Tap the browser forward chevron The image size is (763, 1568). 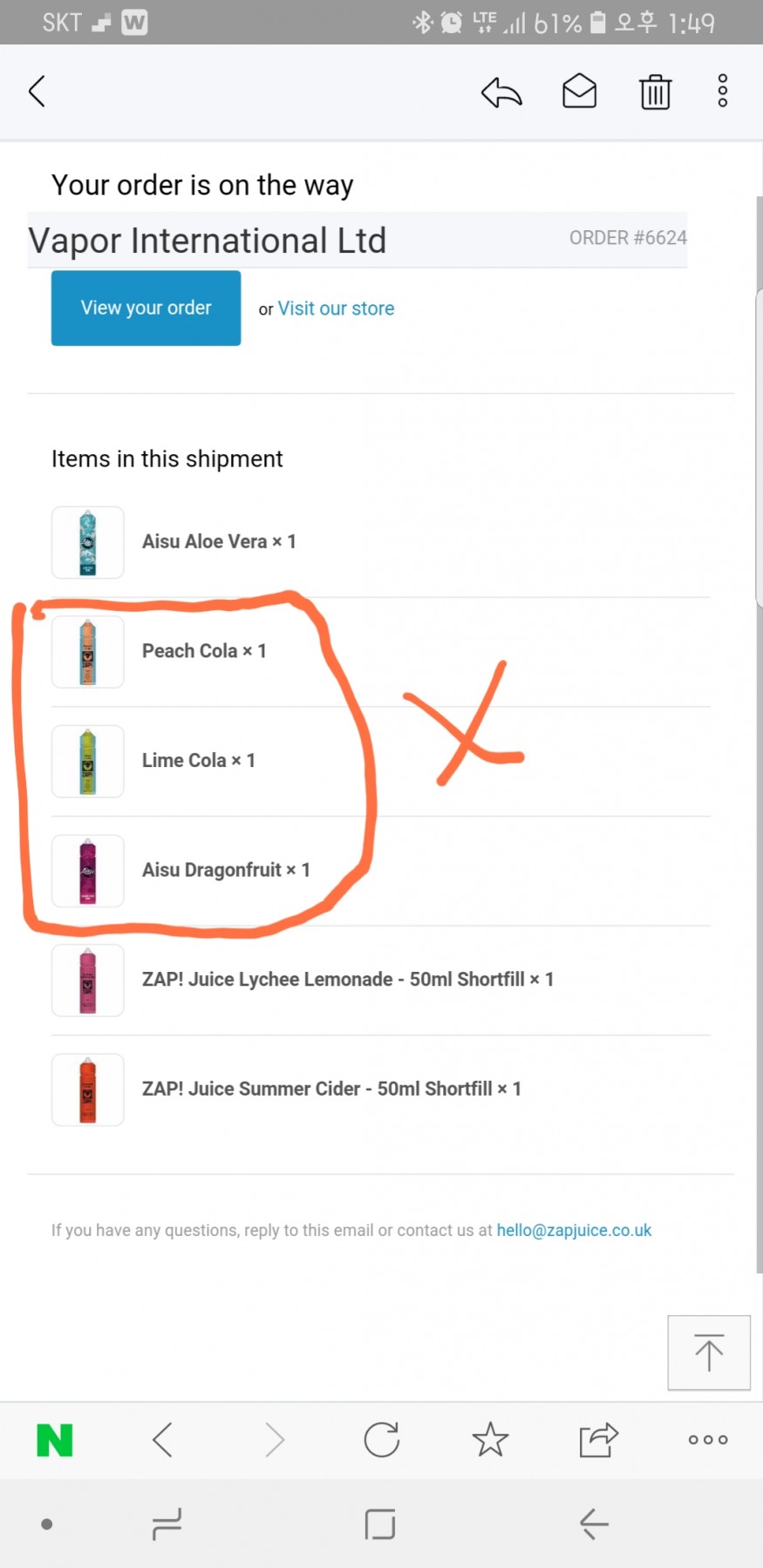point(275,1440)
